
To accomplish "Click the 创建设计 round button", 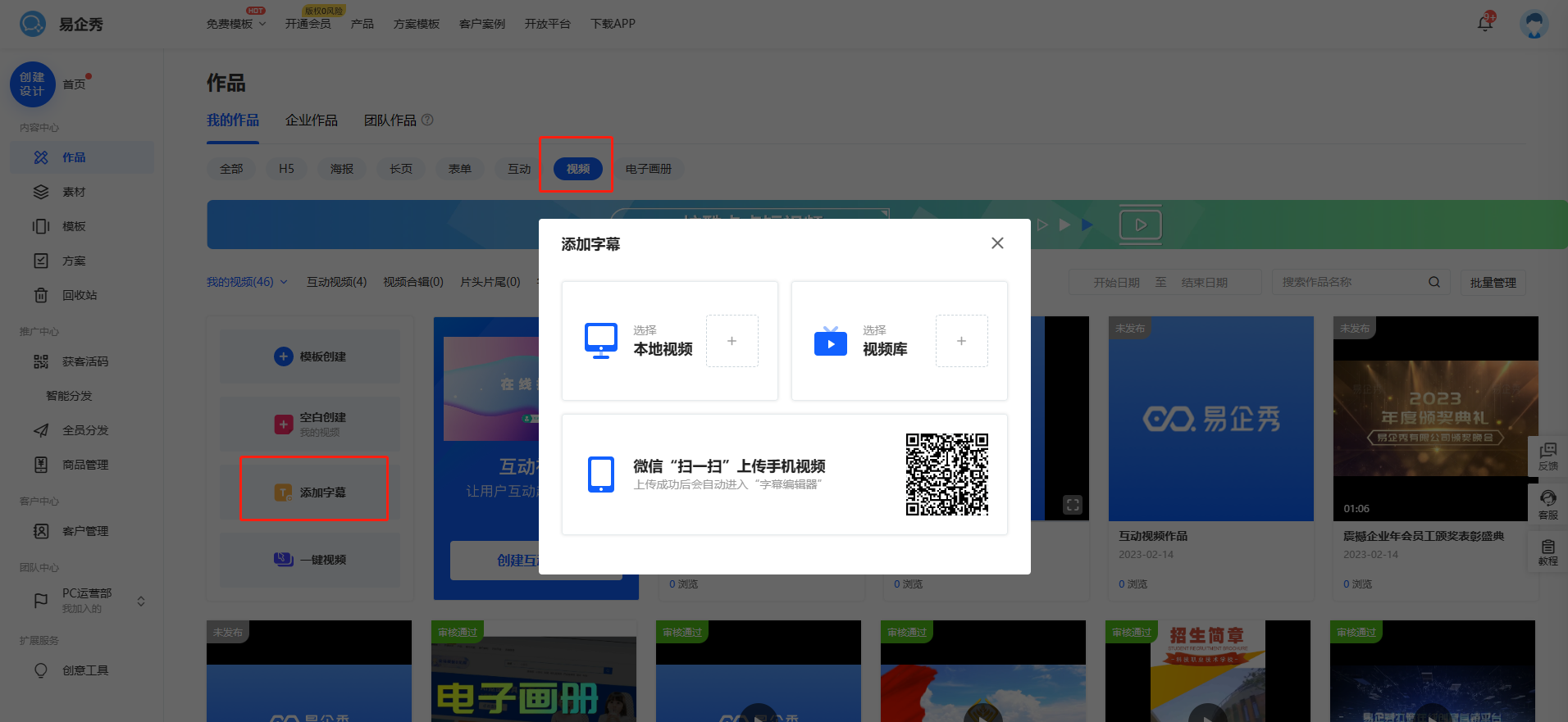I will point(32,84).
